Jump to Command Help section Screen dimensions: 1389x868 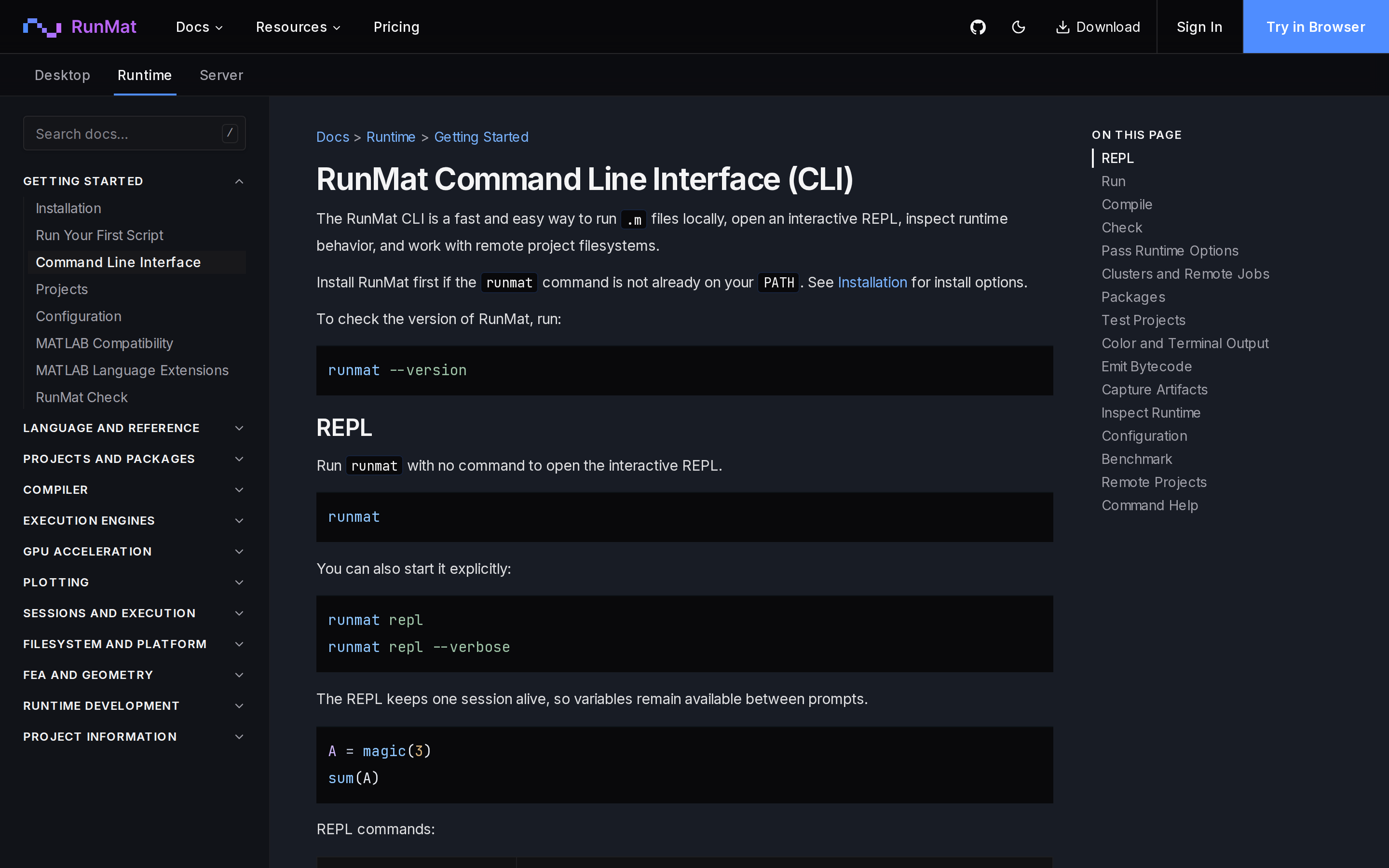click(x=1149, y=506)
